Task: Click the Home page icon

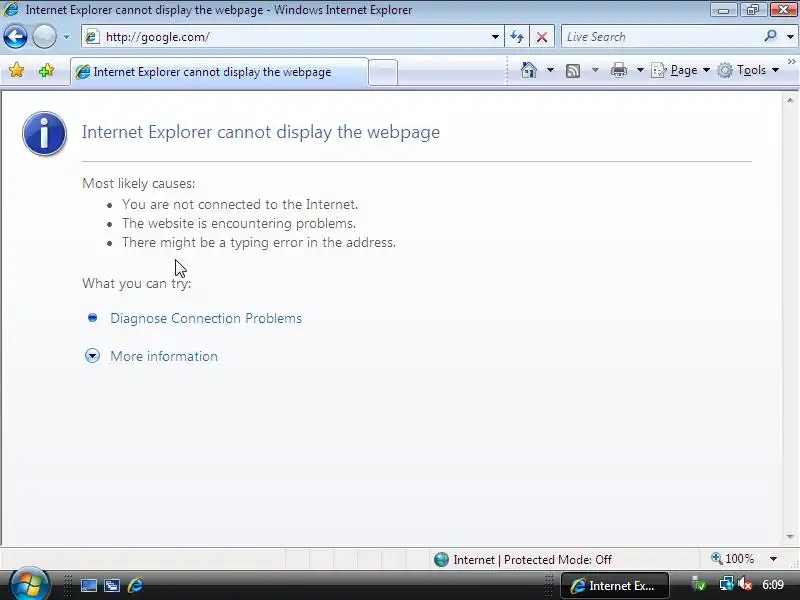Action: [x=529, y=70]
